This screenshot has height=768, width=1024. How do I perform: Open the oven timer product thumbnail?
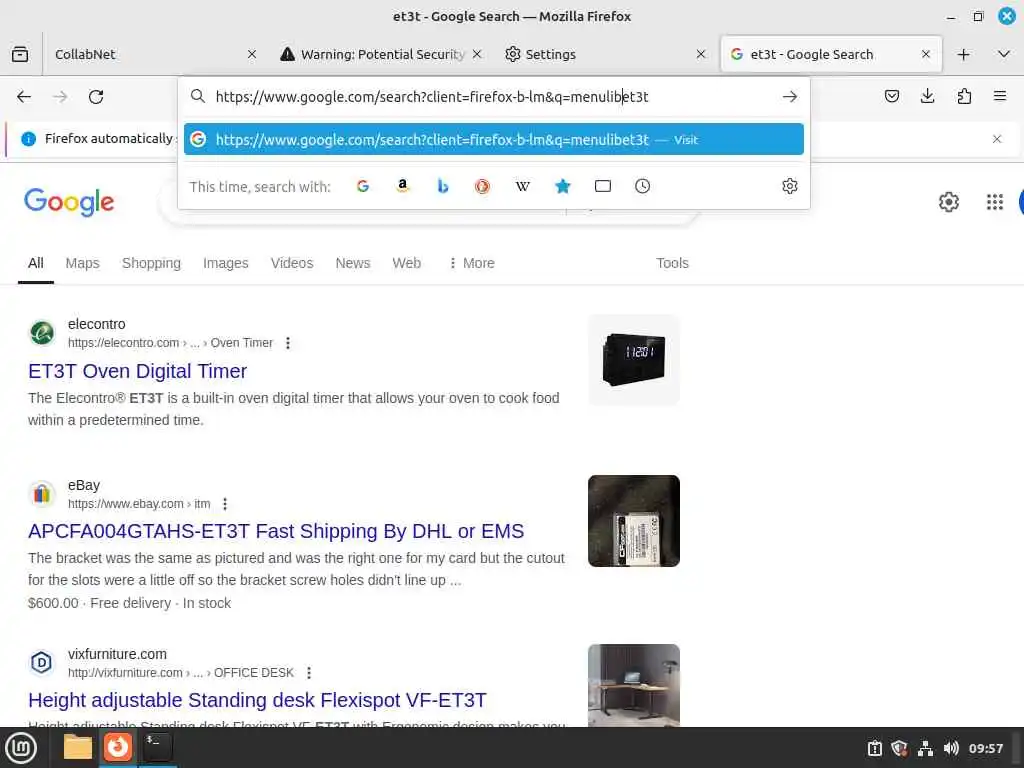(x=633, y=360)
